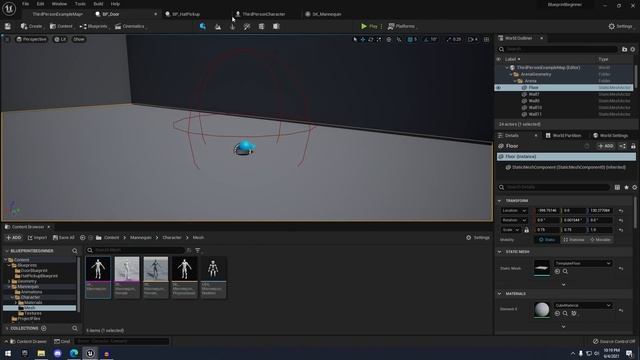Open the viewport layout maximize icon
Screen dimensions: 640x360
click(x=486, y=39)
